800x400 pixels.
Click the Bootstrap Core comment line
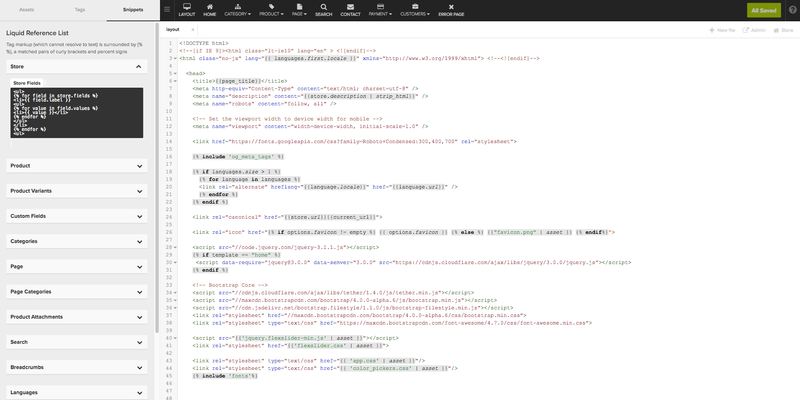230,285
